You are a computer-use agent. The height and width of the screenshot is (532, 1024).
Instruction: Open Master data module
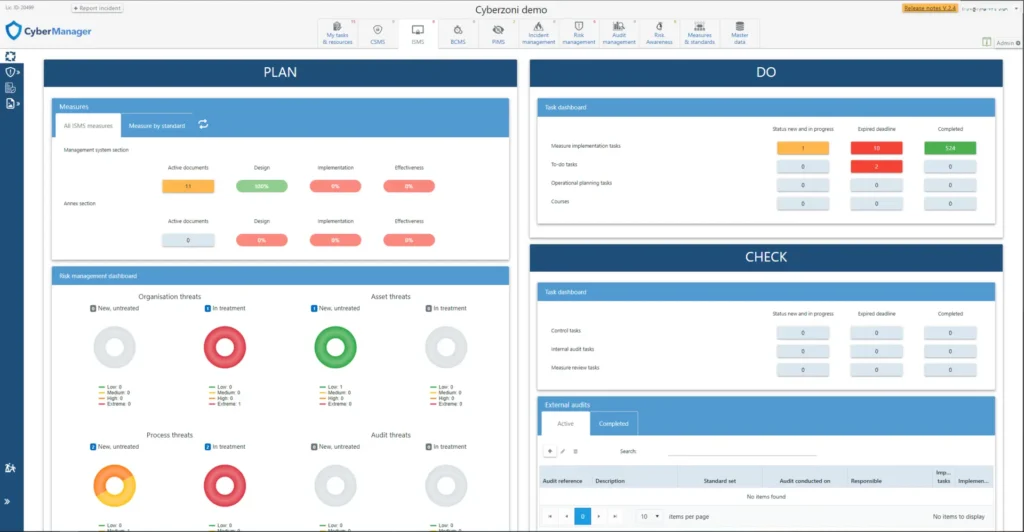point(739,34)
